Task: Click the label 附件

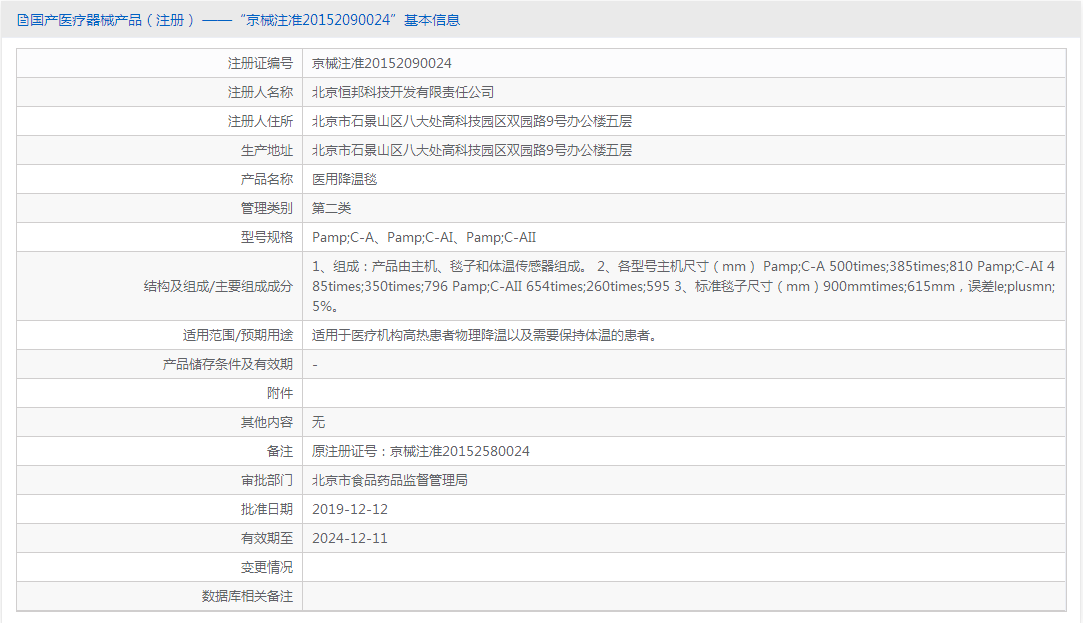Action: pos(280,394)
